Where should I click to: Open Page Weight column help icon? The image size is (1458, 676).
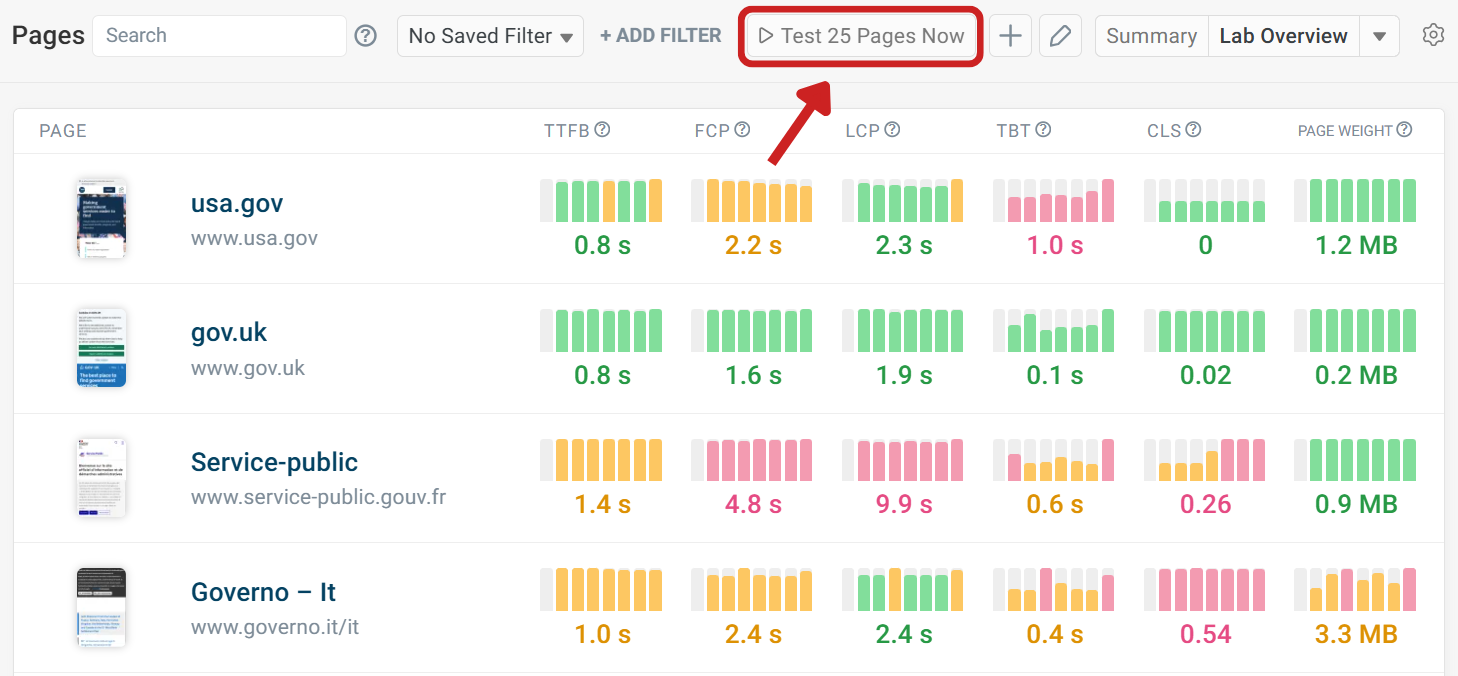click(x=1404, y=130)
